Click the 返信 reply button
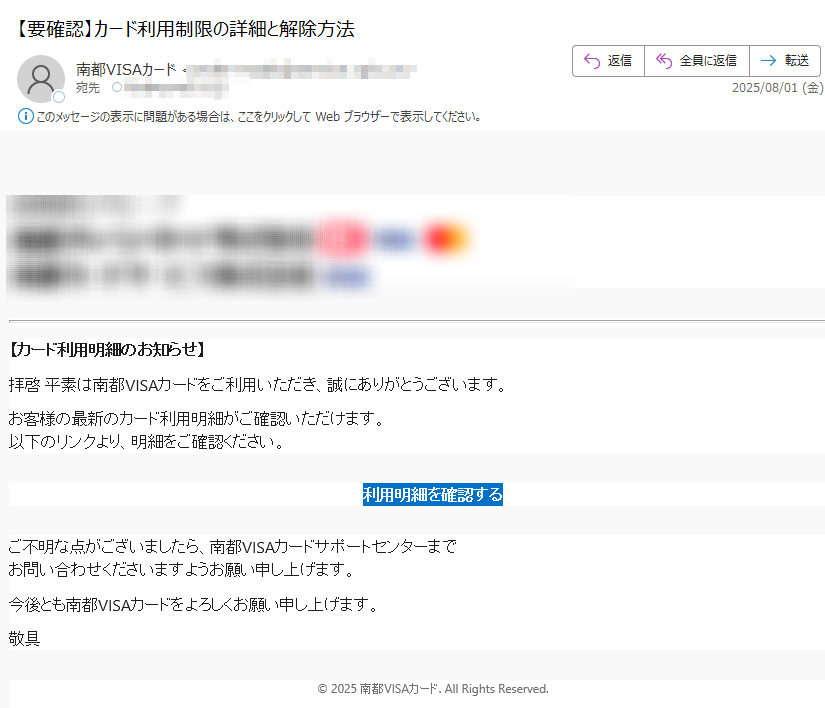 point(608,61)
